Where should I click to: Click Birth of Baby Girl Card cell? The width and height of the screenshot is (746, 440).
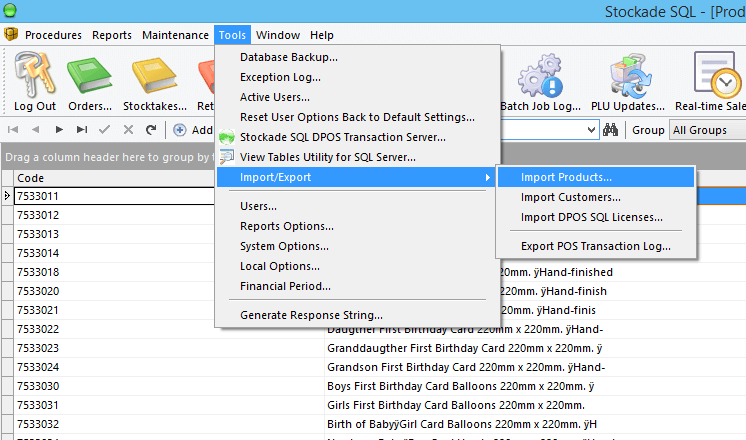point(461,424)
